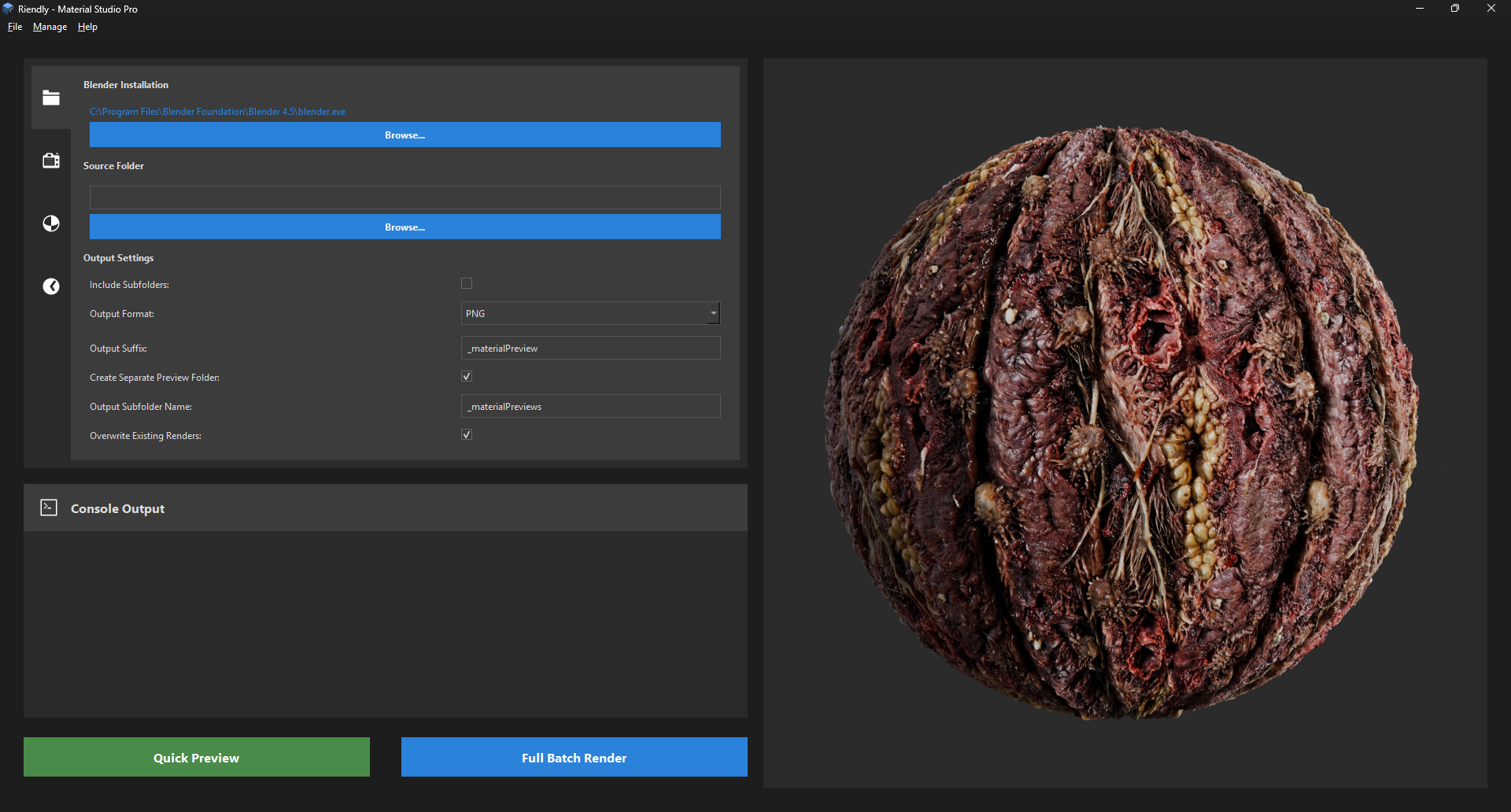
Task: Open the File menu
Action: 14,26
